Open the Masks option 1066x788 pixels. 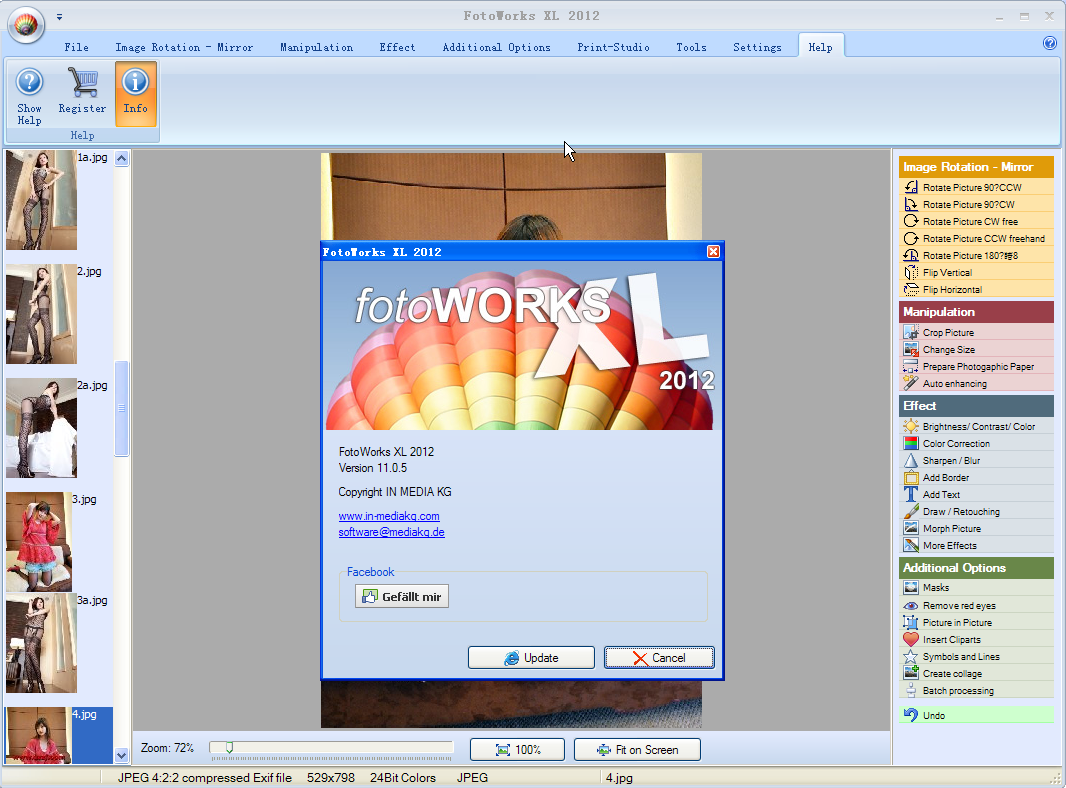click(976, 587)
